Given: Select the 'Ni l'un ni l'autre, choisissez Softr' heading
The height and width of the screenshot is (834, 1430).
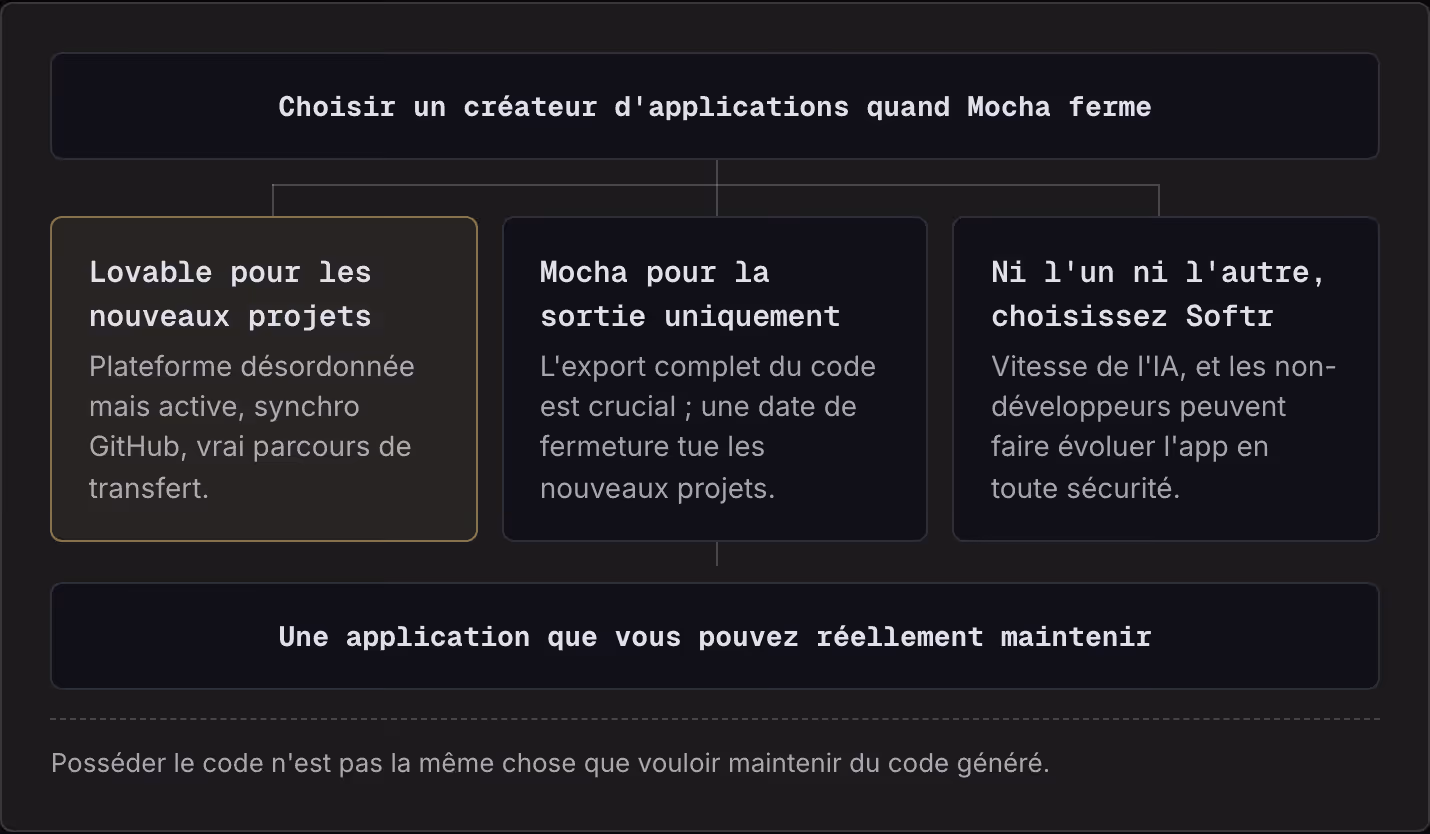Looking at the screenshot, I should [1158, 294].
